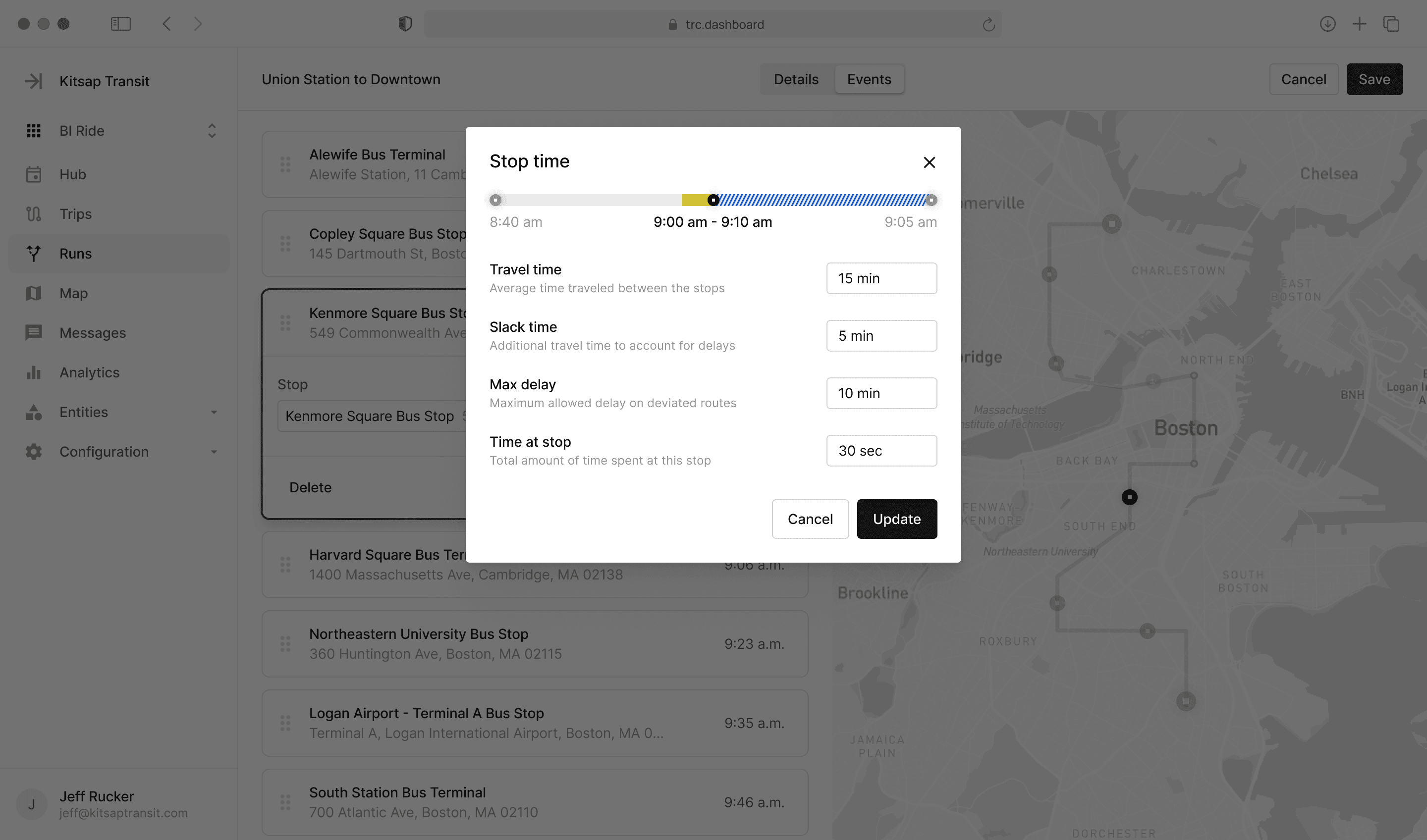
Task: Open the Kenmore Square Bus Stop selector
Action: [x=372, y=416]
